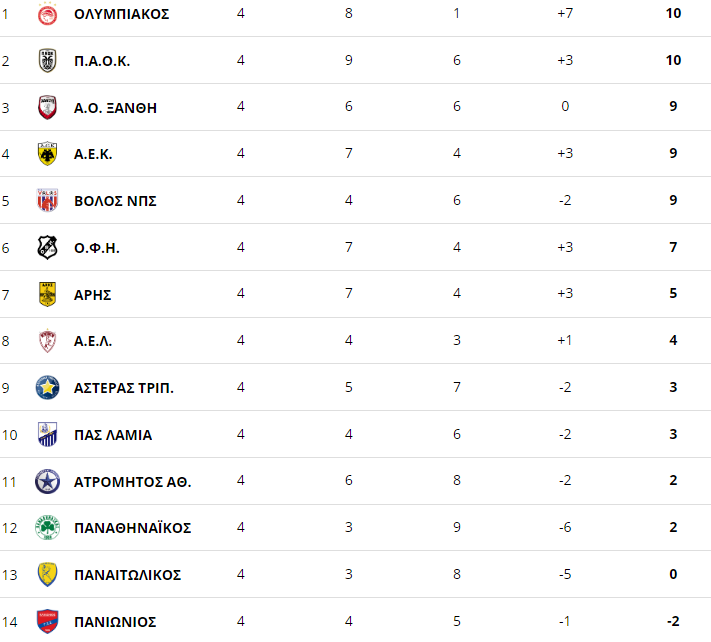Select the PAS Lamia crest icon
The width and height of the screenshot is (711, 642).
point(47,435)
